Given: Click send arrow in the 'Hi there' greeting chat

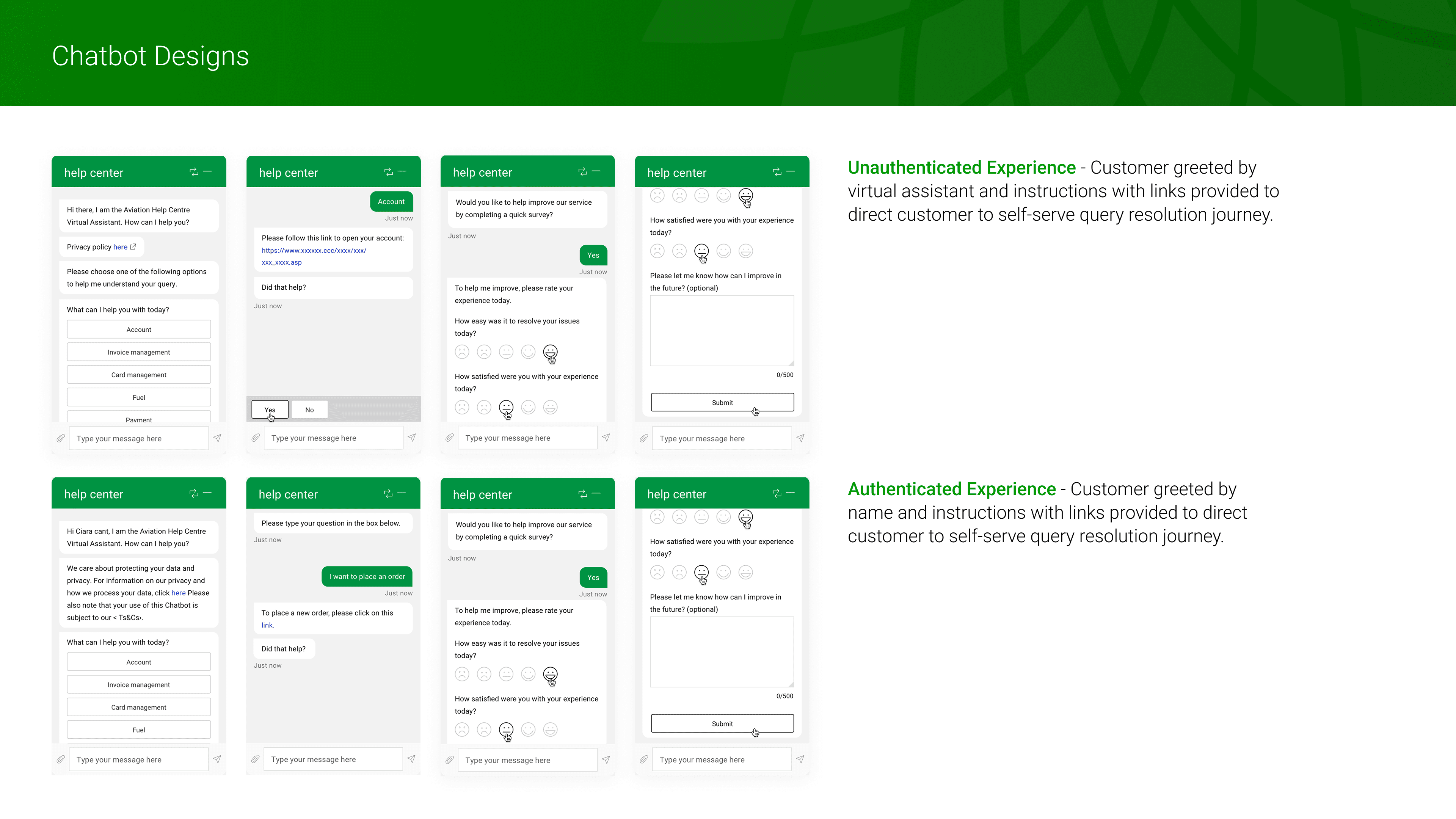Looking at the screenshot, I should [x=217, y=438].
